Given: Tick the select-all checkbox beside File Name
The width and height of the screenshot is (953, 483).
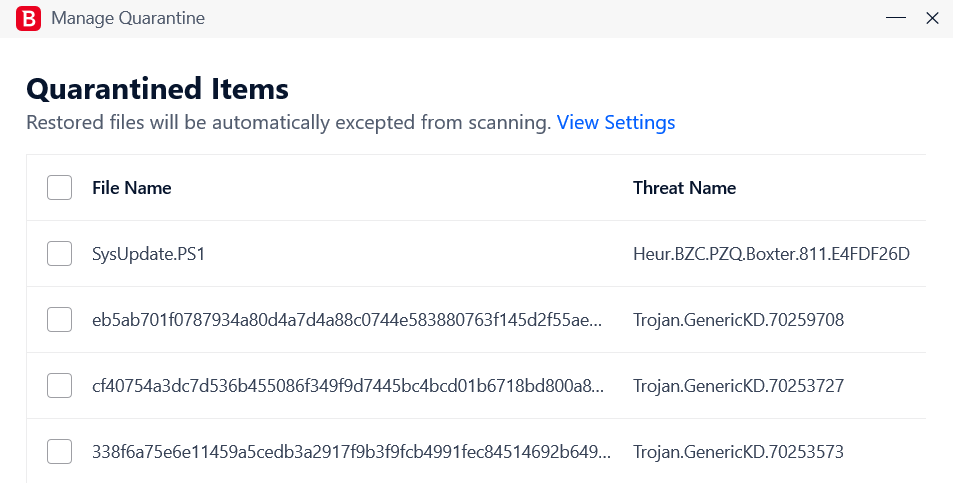Looking at the screenshot, I should 60,188.
